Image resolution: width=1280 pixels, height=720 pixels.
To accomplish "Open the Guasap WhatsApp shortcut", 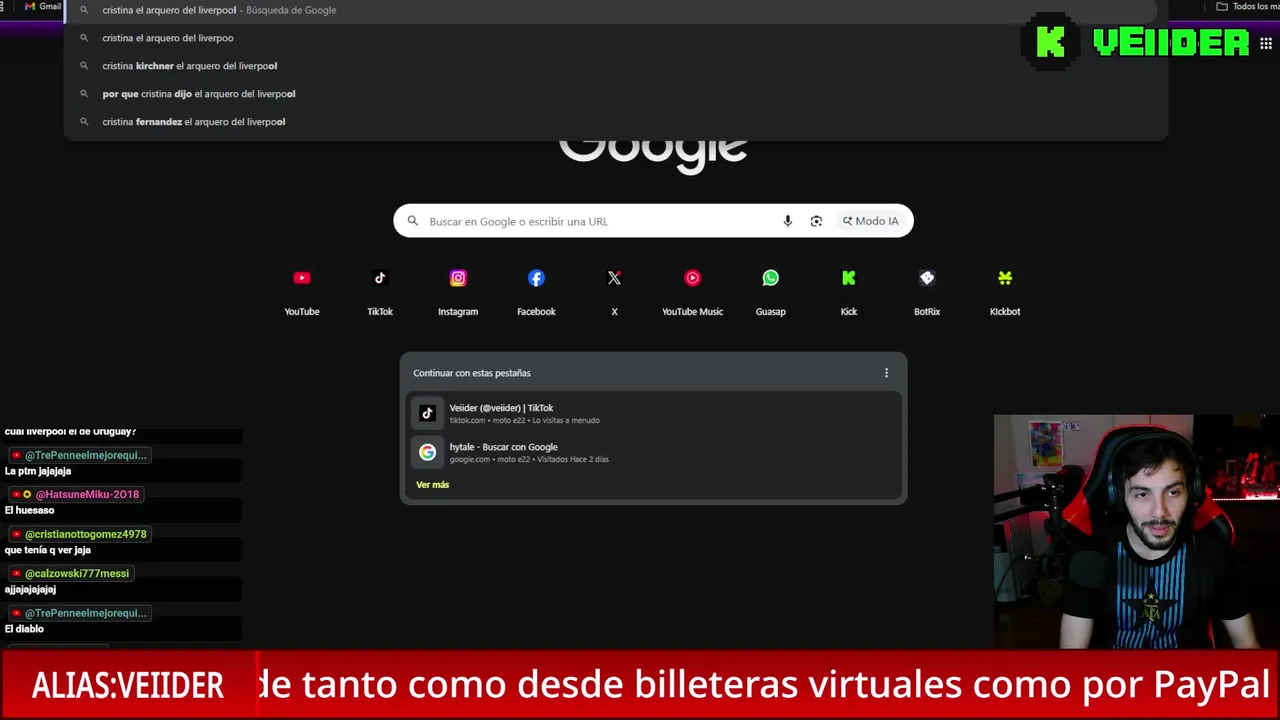I will click(x=770, y=292).
